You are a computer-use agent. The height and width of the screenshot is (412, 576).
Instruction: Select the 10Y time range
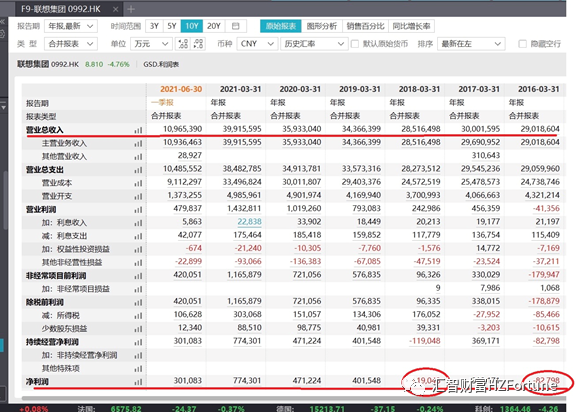tap(192, 26)
